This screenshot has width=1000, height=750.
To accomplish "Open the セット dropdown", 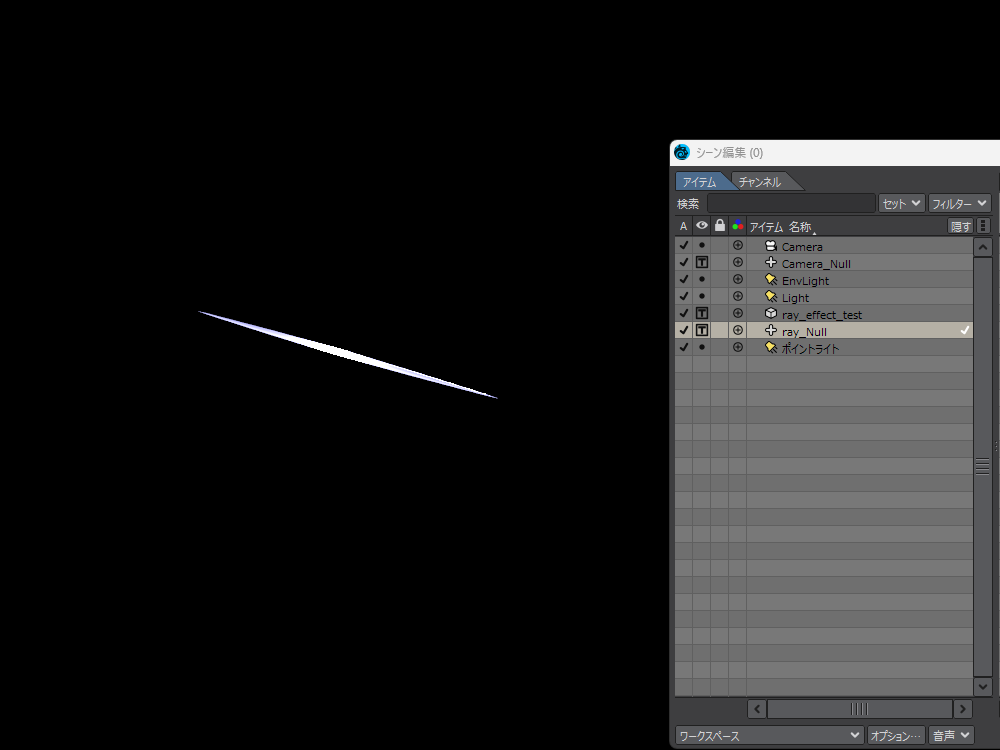I will pyautogui.click(x=901, y=203).
